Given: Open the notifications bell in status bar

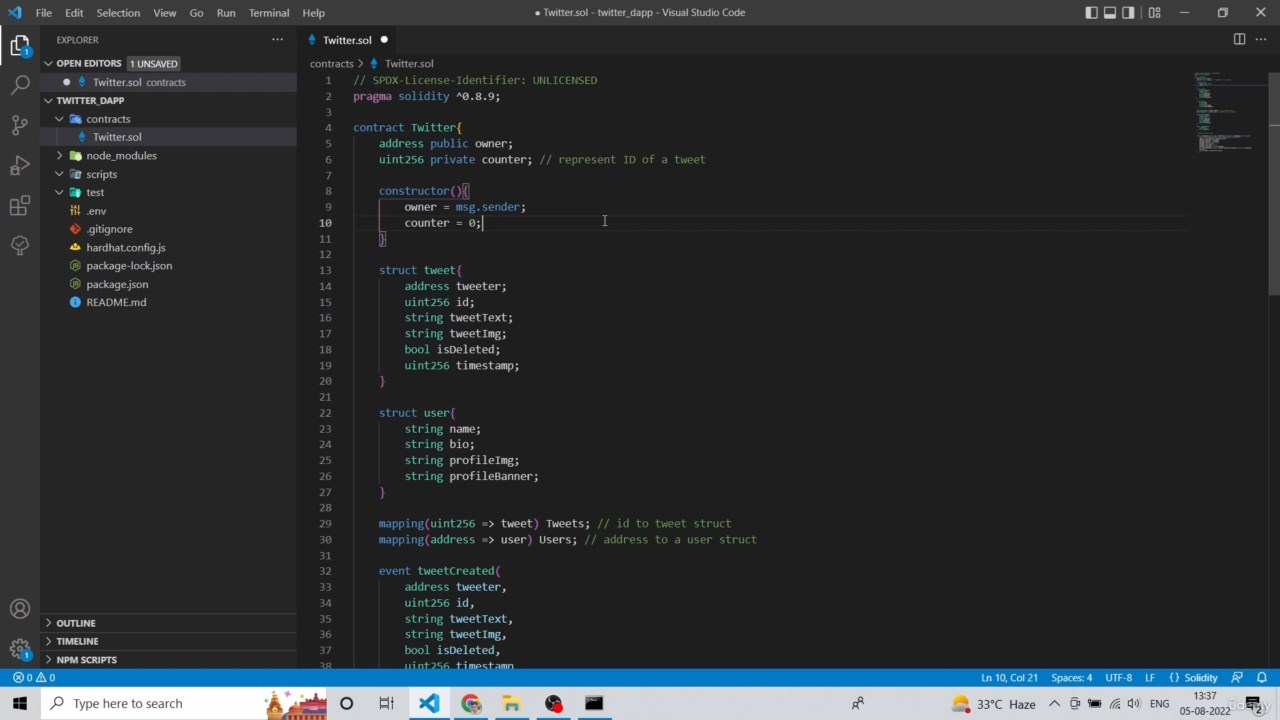Looking at the screenshot, I should (1262, 677).
